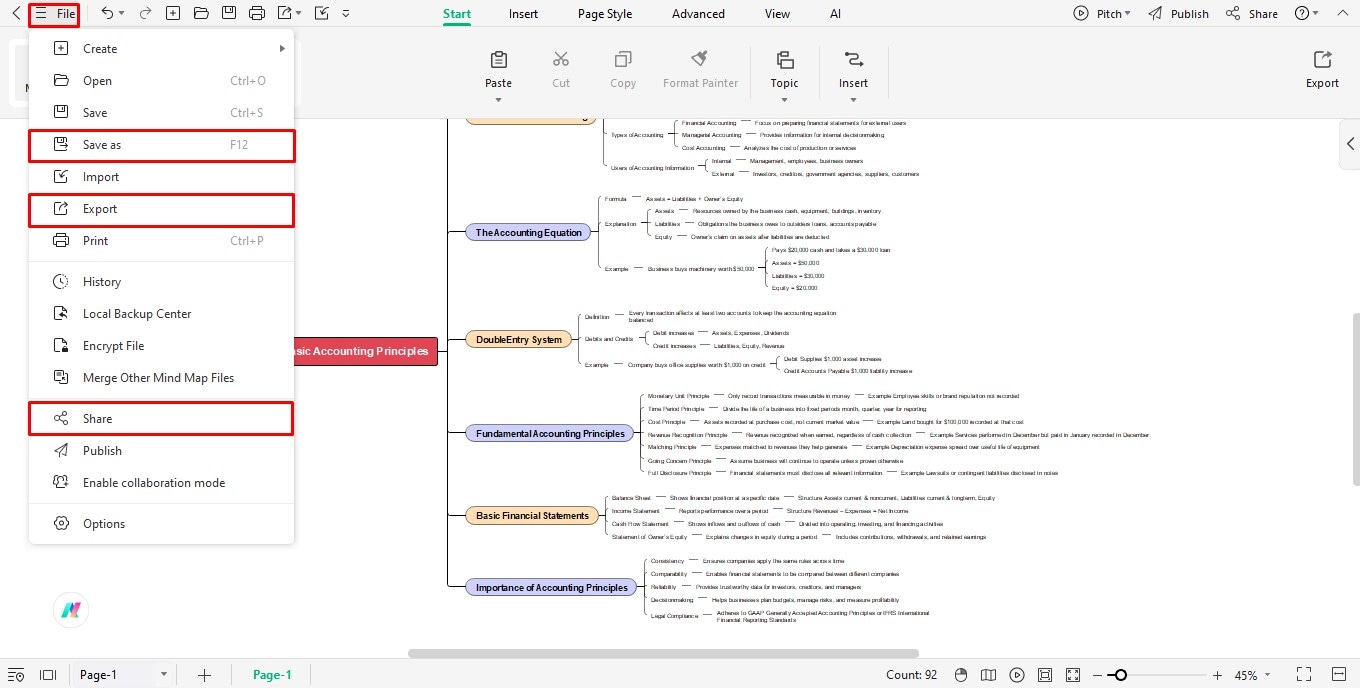Switch to the Insert ribbon tab

click(523, 13)
